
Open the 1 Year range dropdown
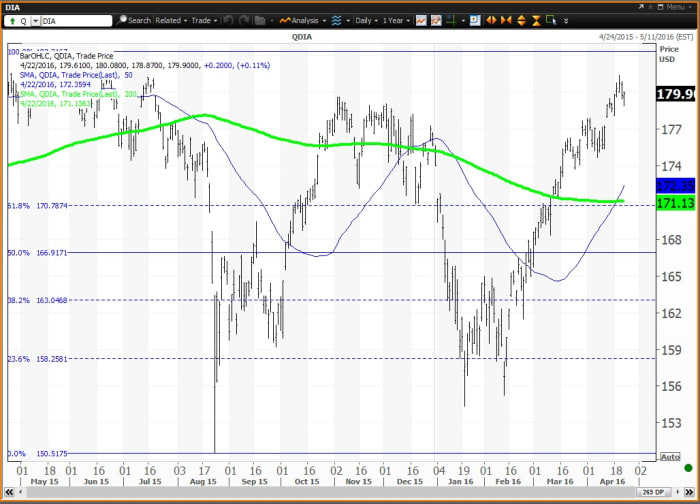pos(396,21)
